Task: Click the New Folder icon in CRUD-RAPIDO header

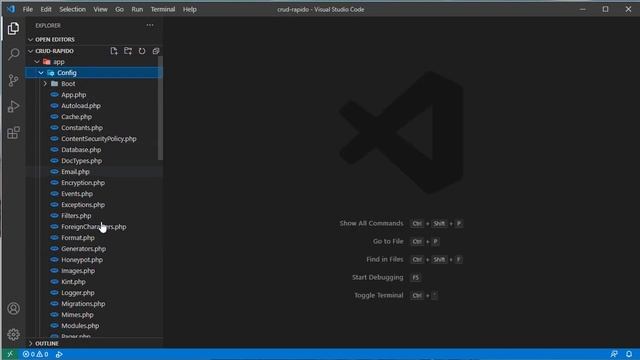Action: [128, 51]
